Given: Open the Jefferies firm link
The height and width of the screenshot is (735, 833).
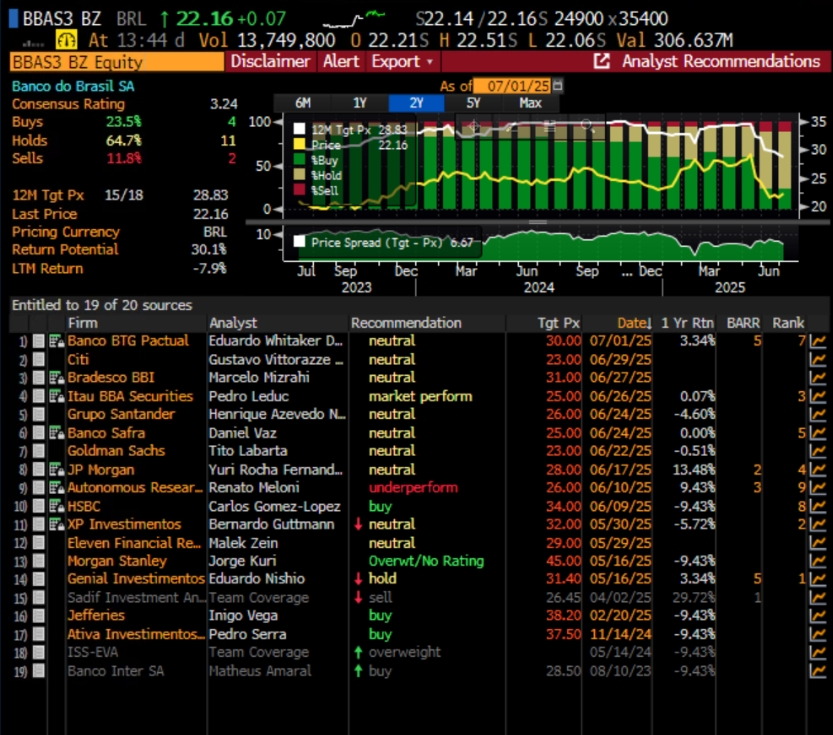Looking at the screenshot, I should coord(96,616).
